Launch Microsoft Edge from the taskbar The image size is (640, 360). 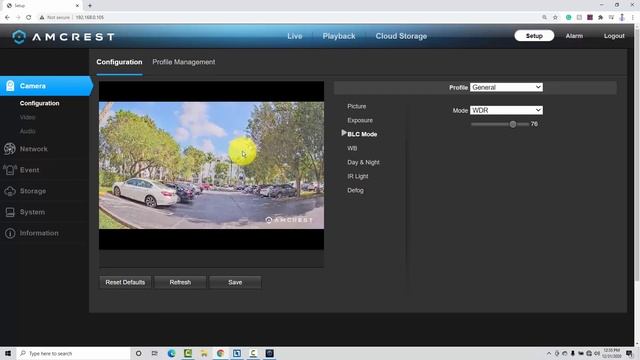171,353
